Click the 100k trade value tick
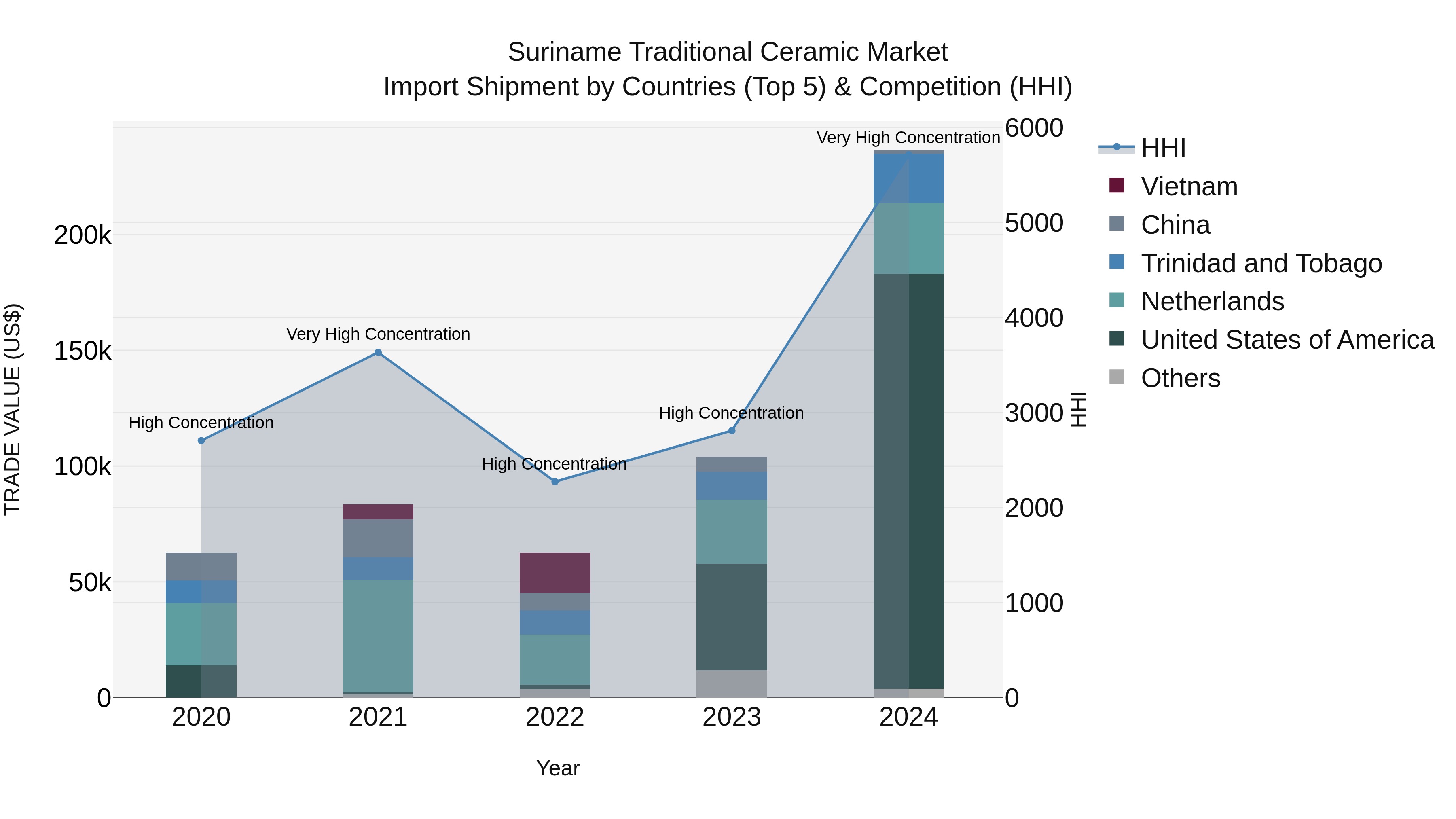1456x819 pixels. (x=83, y=467)
